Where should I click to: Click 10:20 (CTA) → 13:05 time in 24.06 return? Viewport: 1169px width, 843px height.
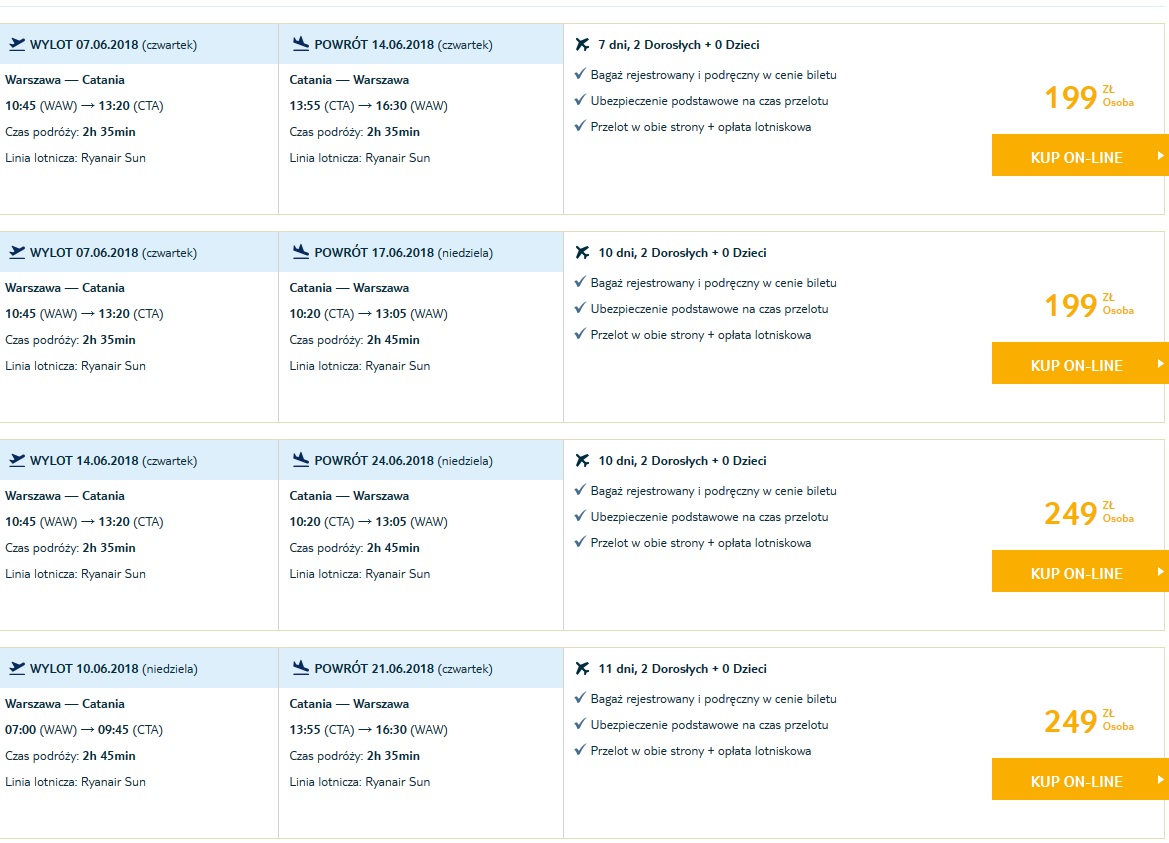368,522
